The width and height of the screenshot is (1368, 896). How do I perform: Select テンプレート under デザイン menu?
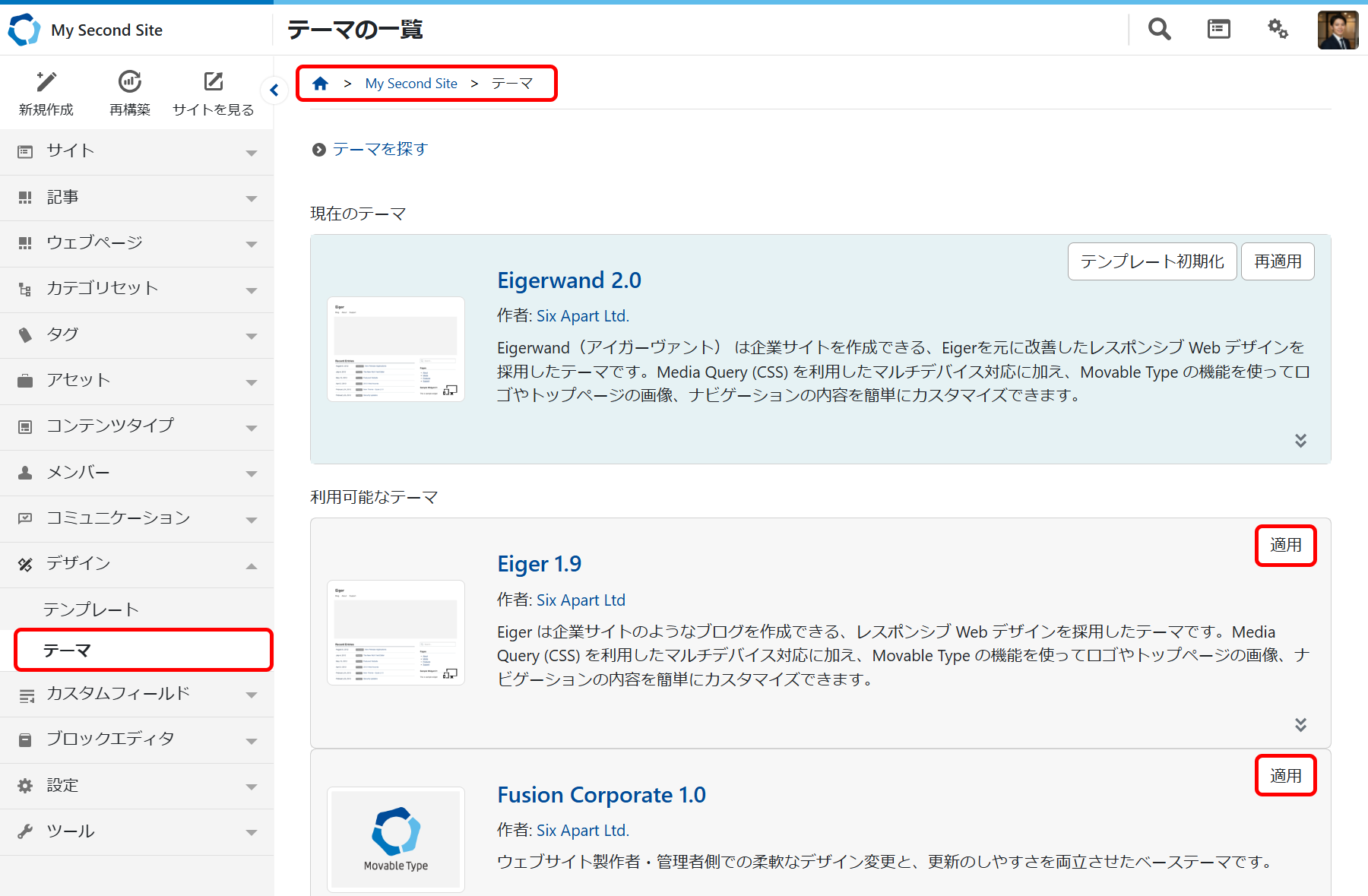91,609
